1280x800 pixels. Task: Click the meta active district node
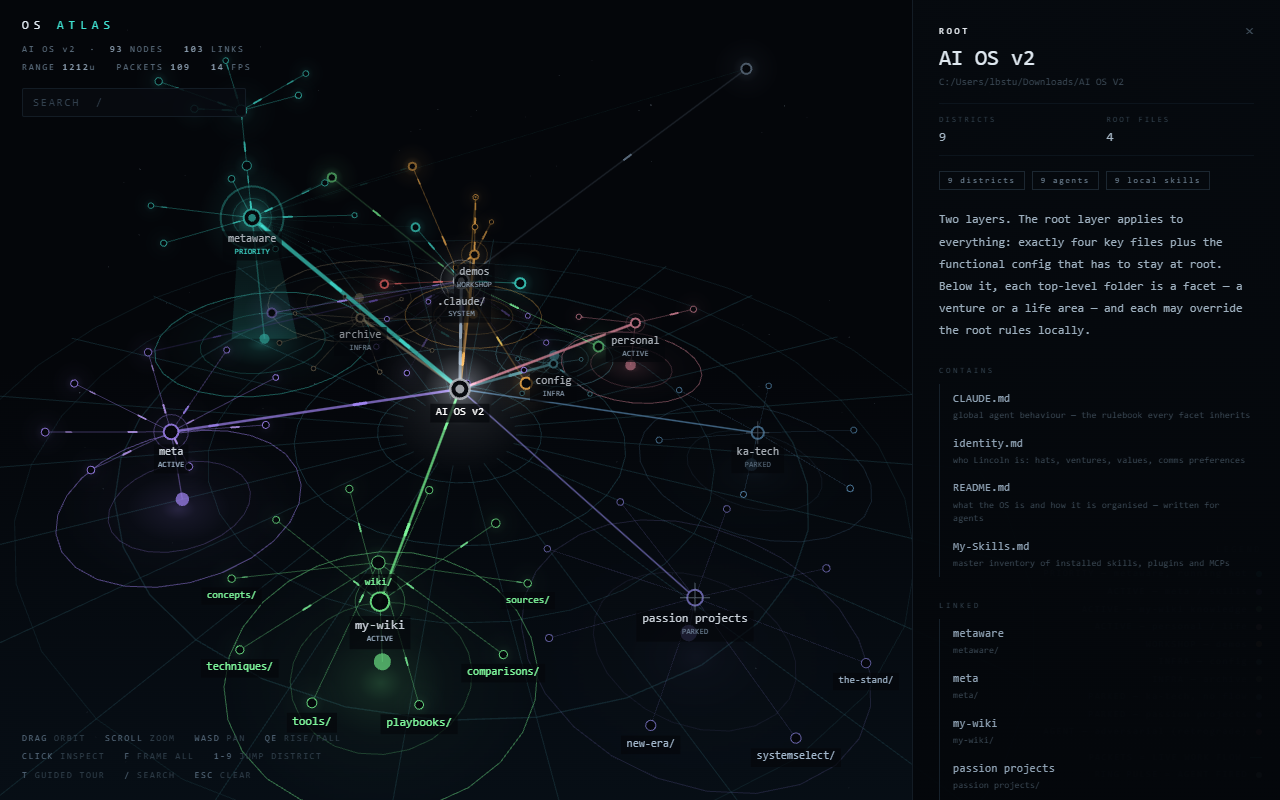(x=171, y=432)
